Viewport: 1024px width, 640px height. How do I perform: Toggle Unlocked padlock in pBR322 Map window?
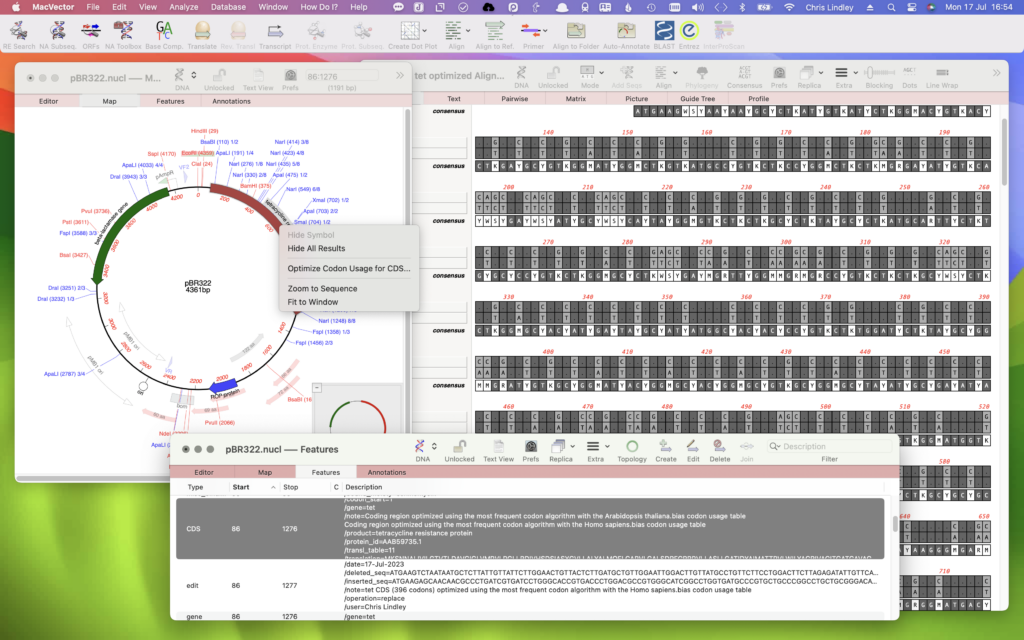click(x=219, y=80)
